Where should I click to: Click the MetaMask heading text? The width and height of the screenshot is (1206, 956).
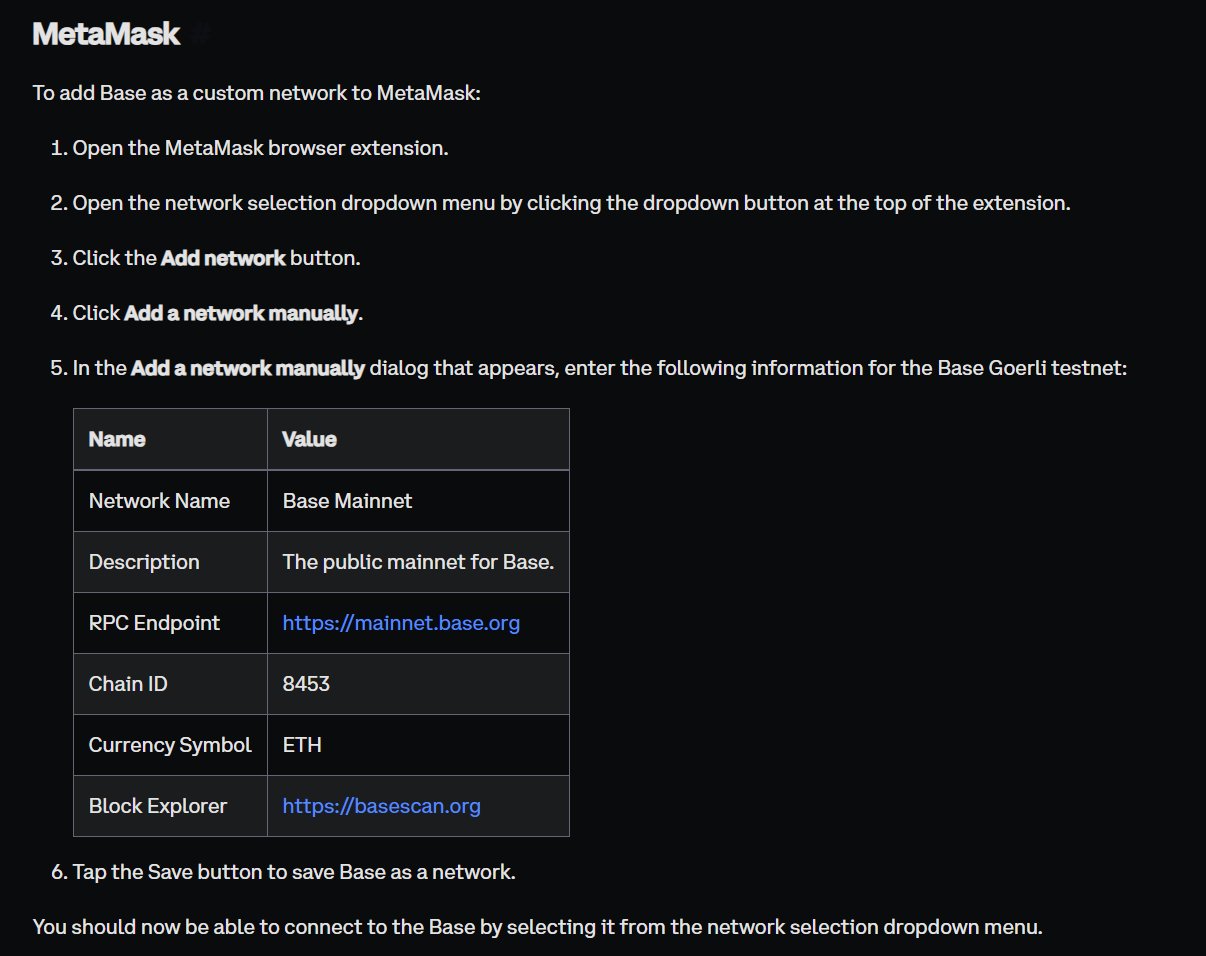[106, 34]
